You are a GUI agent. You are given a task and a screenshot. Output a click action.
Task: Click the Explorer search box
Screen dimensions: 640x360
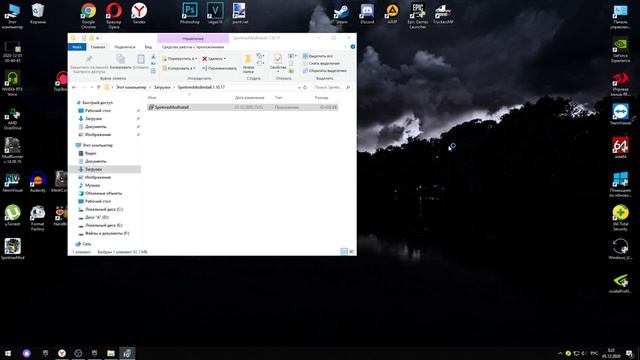[332, 87]
